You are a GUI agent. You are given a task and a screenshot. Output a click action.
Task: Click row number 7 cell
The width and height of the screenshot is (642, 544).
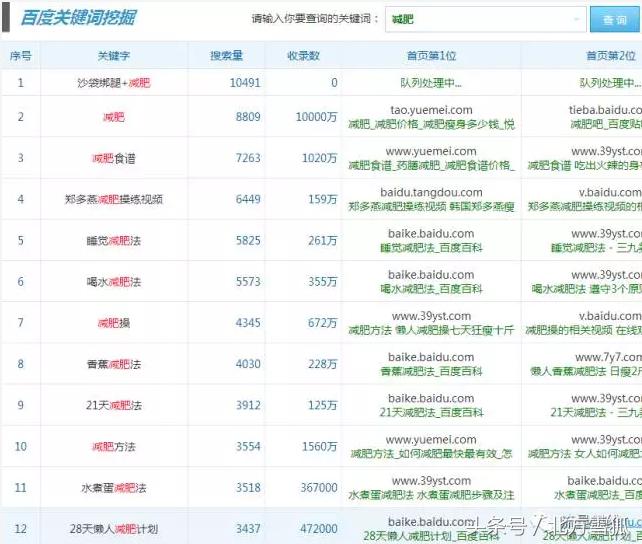[x=20, y=323]
